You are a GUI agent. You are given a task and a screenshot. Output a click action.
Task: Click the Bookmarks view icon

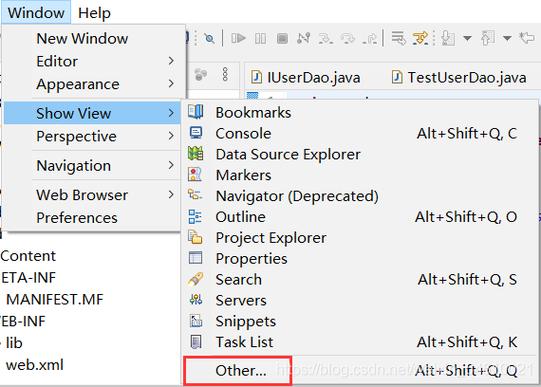click(196, 112)
